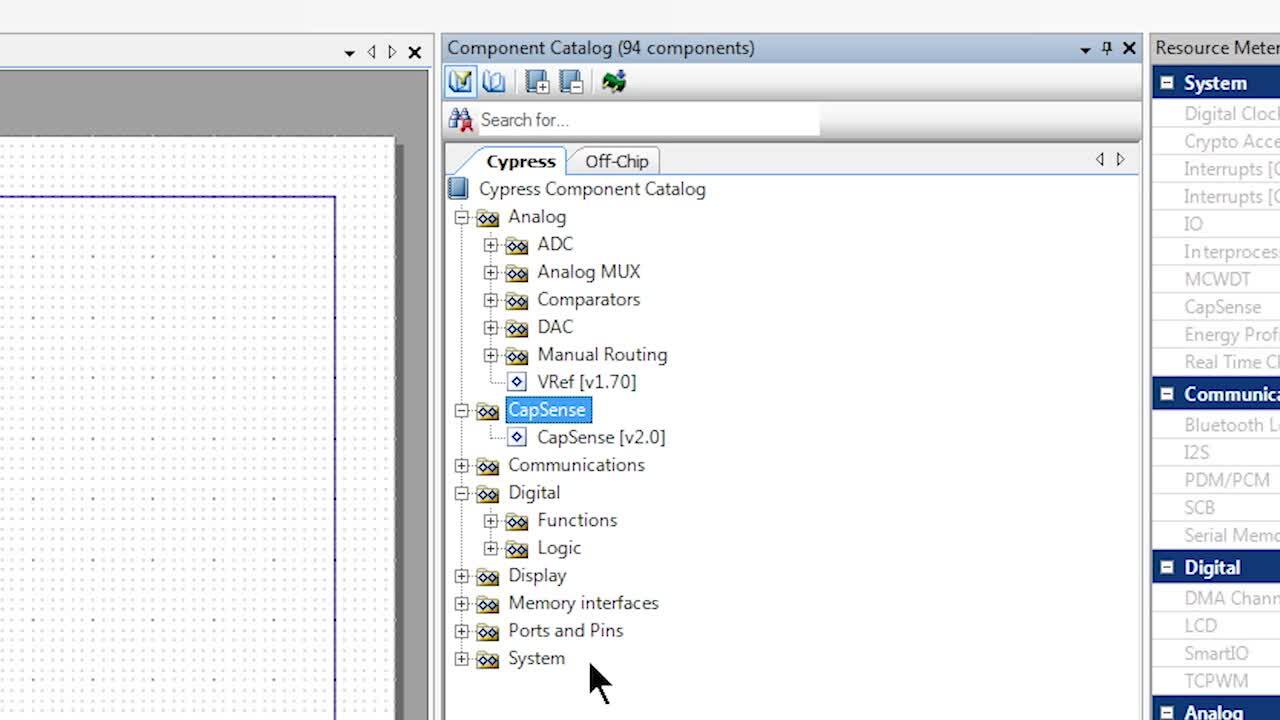Expand the Ports and Pins folder
This screenshot has height=720, width=1280.
click(461, 631)
